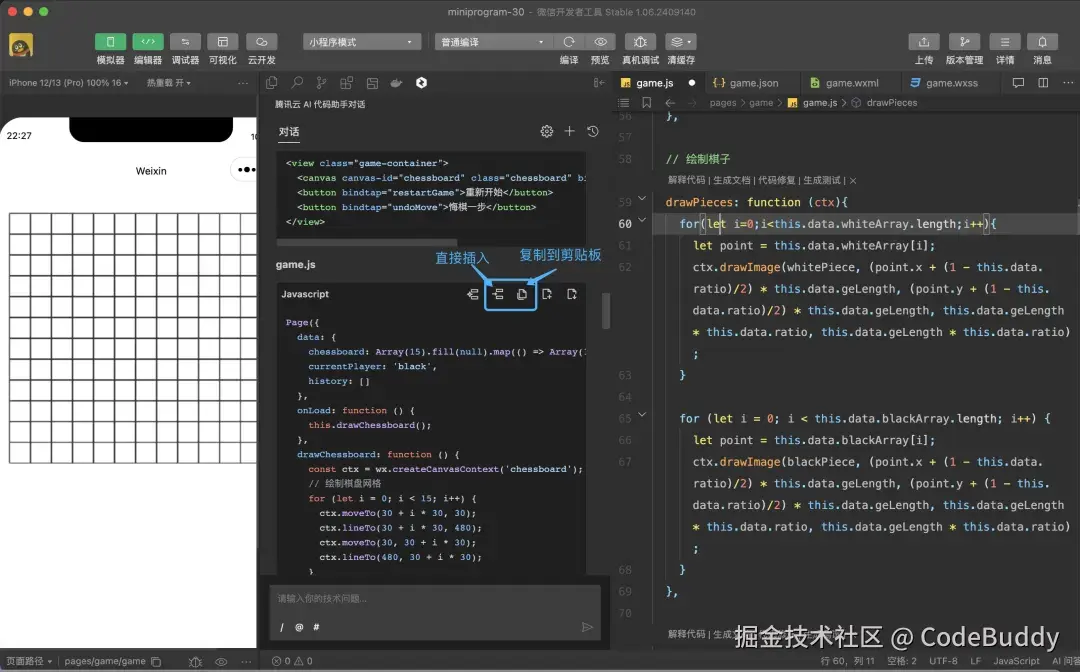Viewport: 1080px width, 672px height.
Task: Switch to the game.json tab
Action: click(x=746, y=83)
